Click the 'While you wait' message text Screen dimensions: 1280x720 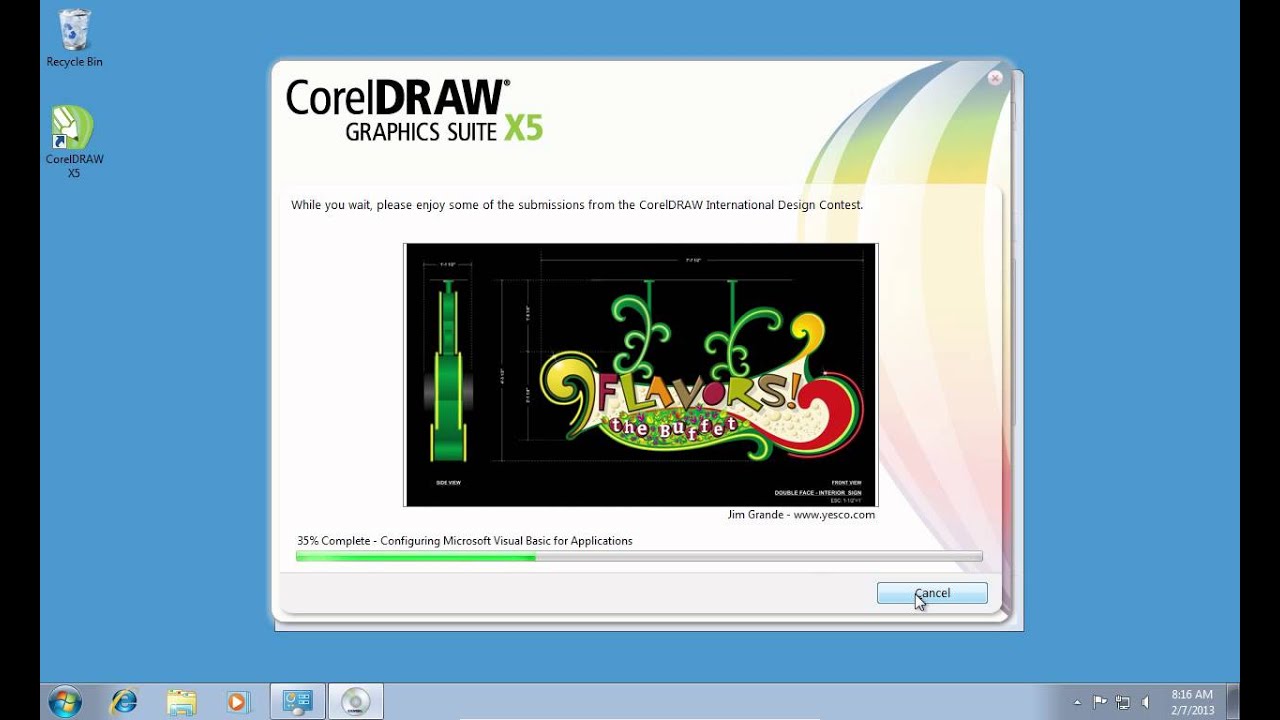tap(577, 205)
